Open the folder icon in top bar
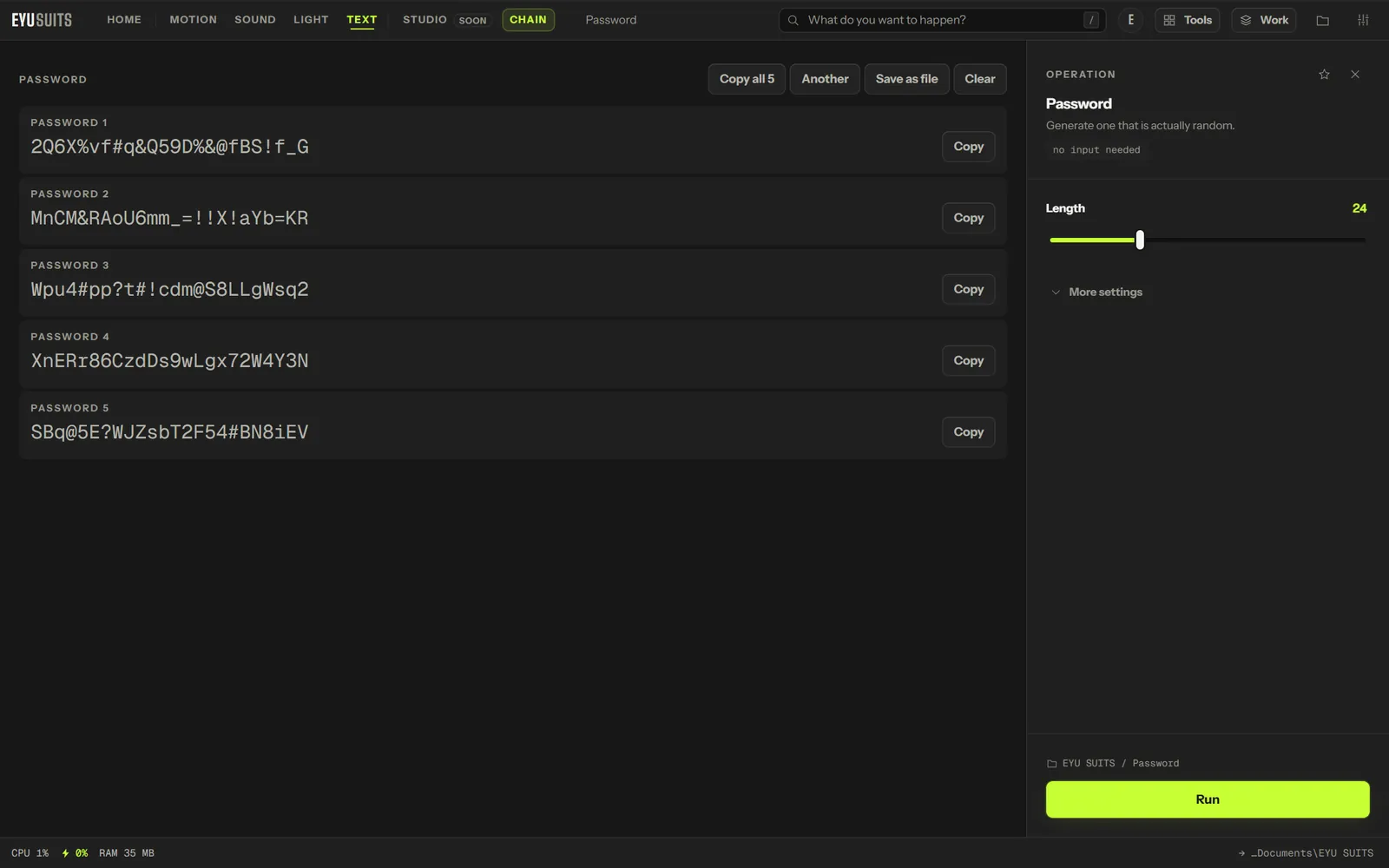Image resolution: width=1389 pixels, height=868 pixels. point(1322,20)
